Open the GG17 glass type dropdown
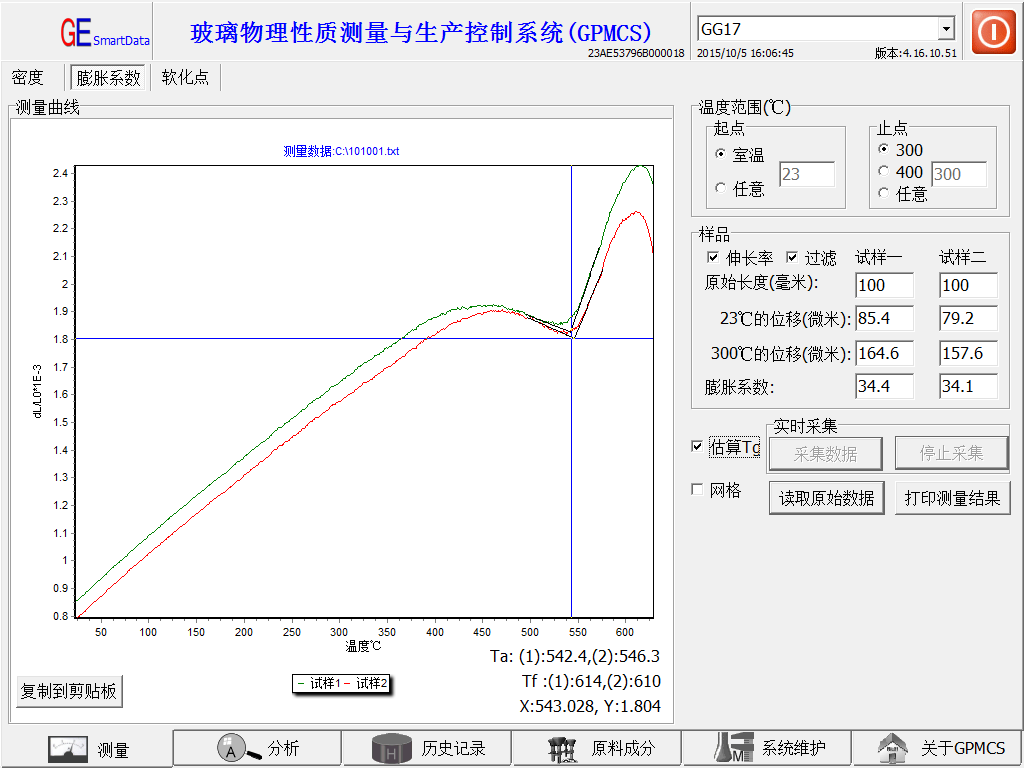1024x768 pixels. [x=946, y=29]
